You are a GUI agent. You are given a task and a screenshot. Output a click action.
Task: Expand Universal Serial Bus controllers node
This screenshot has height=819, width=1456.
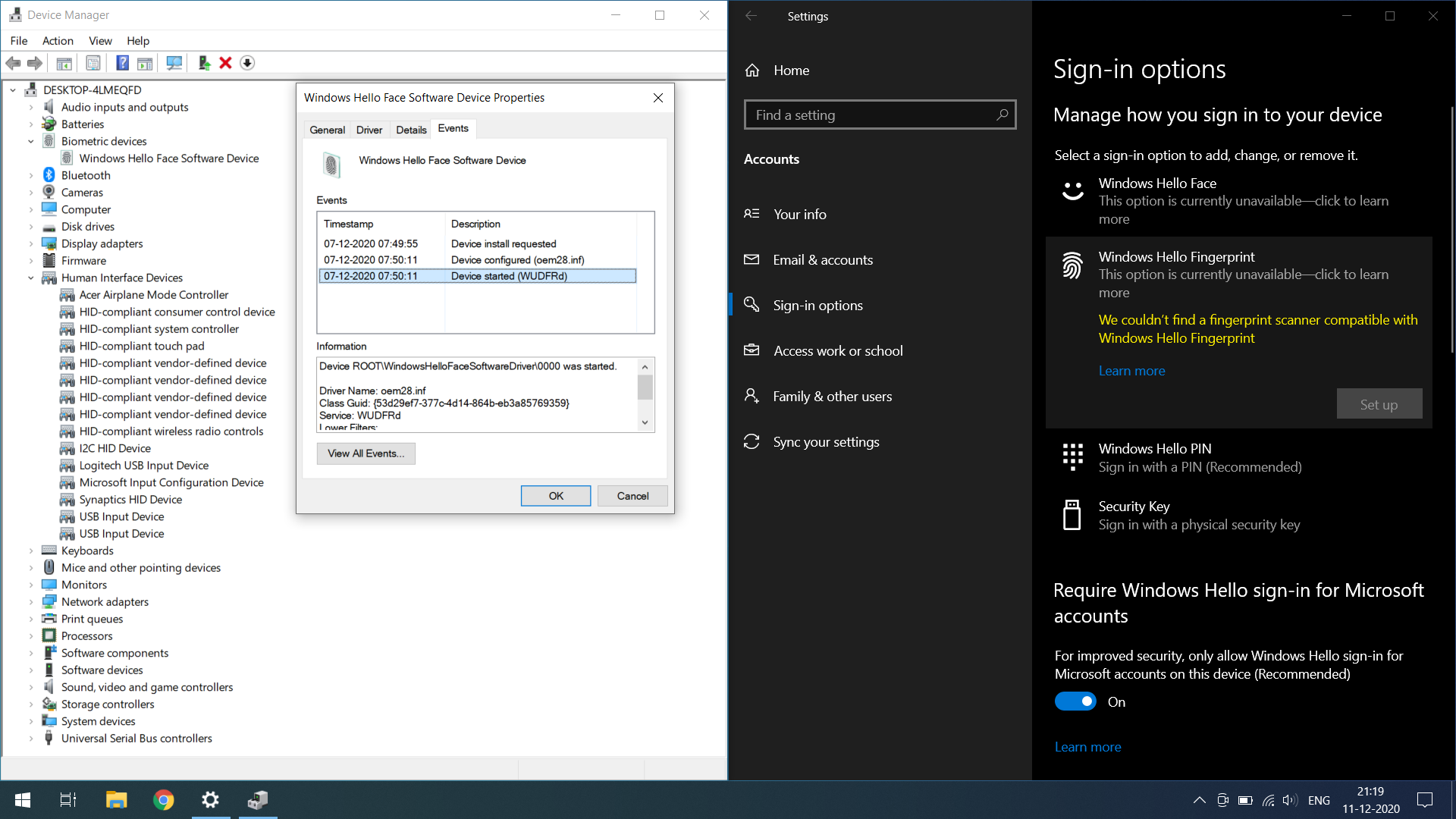tap(31, 739)
